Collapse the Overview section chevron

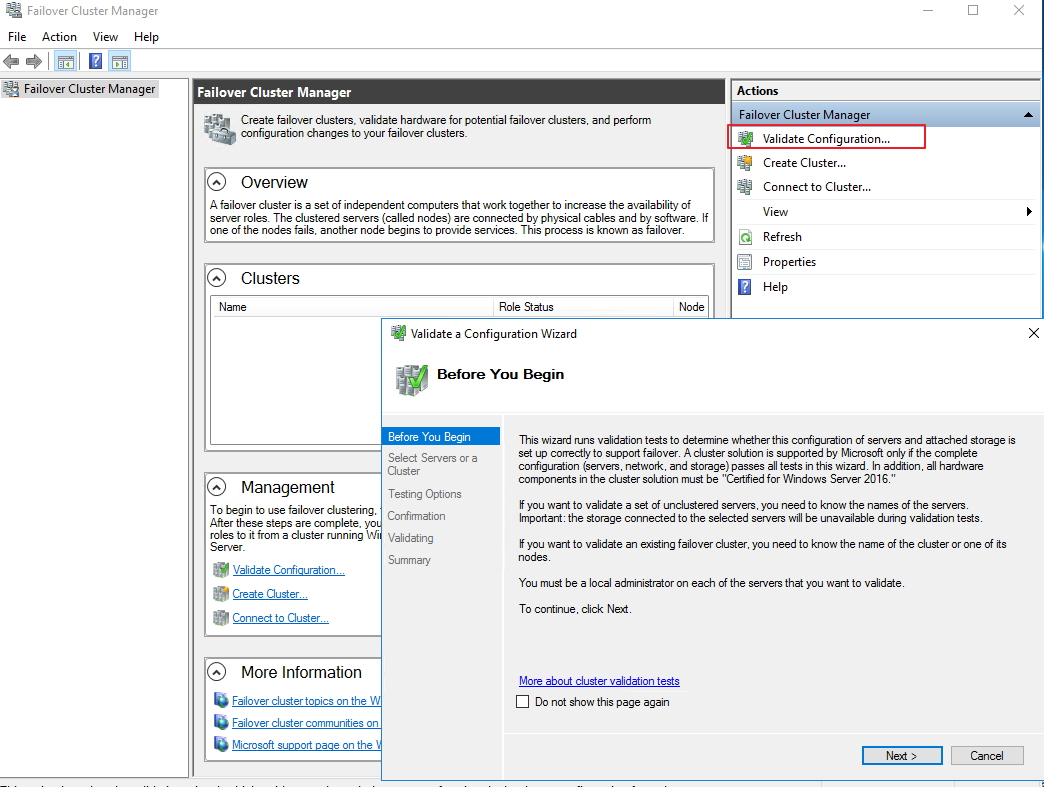217,182
